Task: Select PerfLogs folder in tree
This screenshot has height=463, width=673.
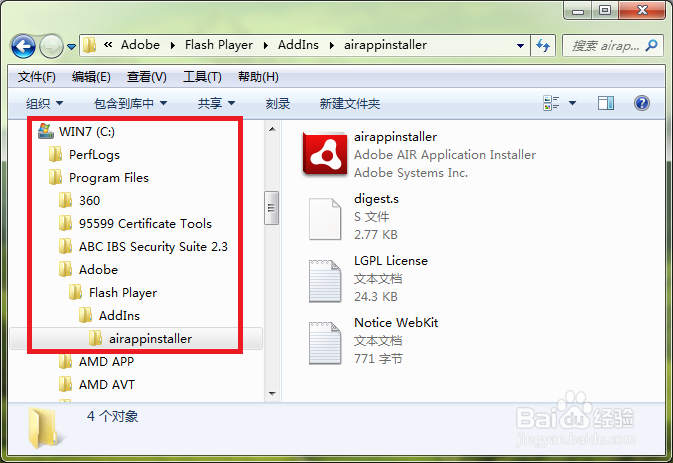Action: pyautogui.click(x=94, y=154)
